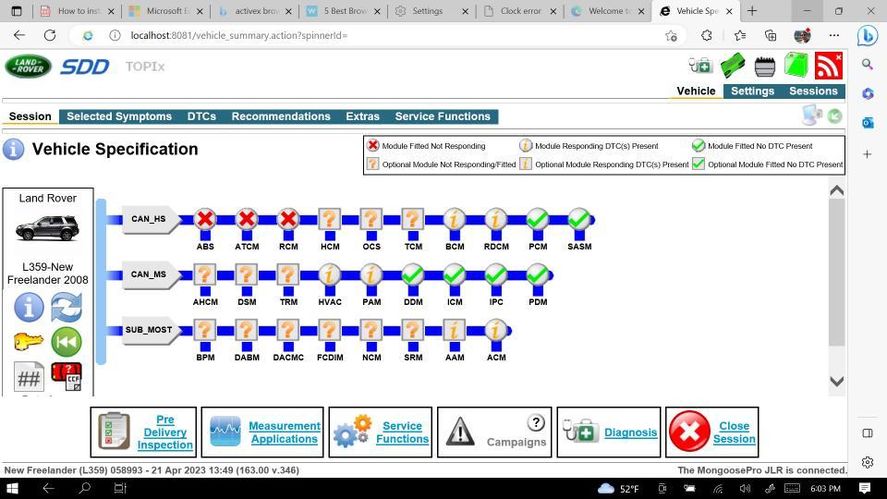887x499 pixels.
Task: Click the SASM module icon
Action: tap(579, 219)
